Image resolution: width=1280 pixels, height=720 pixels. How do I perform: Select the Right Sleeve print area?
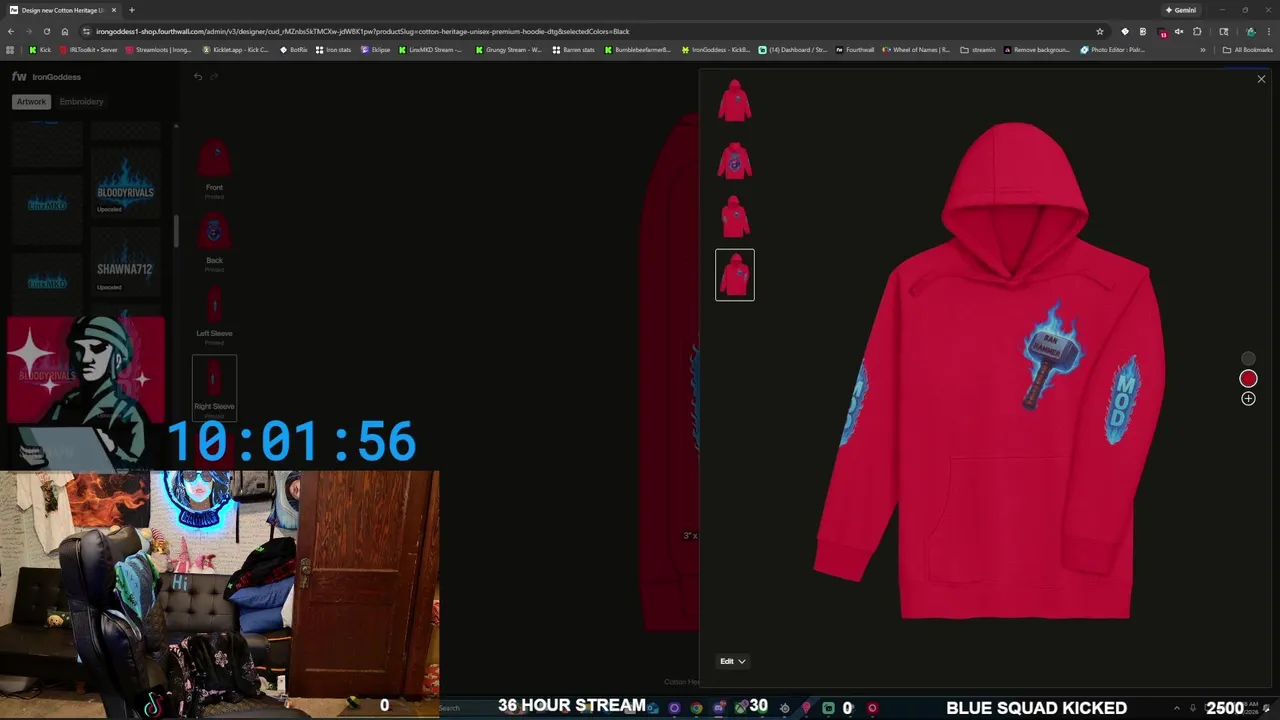click(x=214, y=386)
